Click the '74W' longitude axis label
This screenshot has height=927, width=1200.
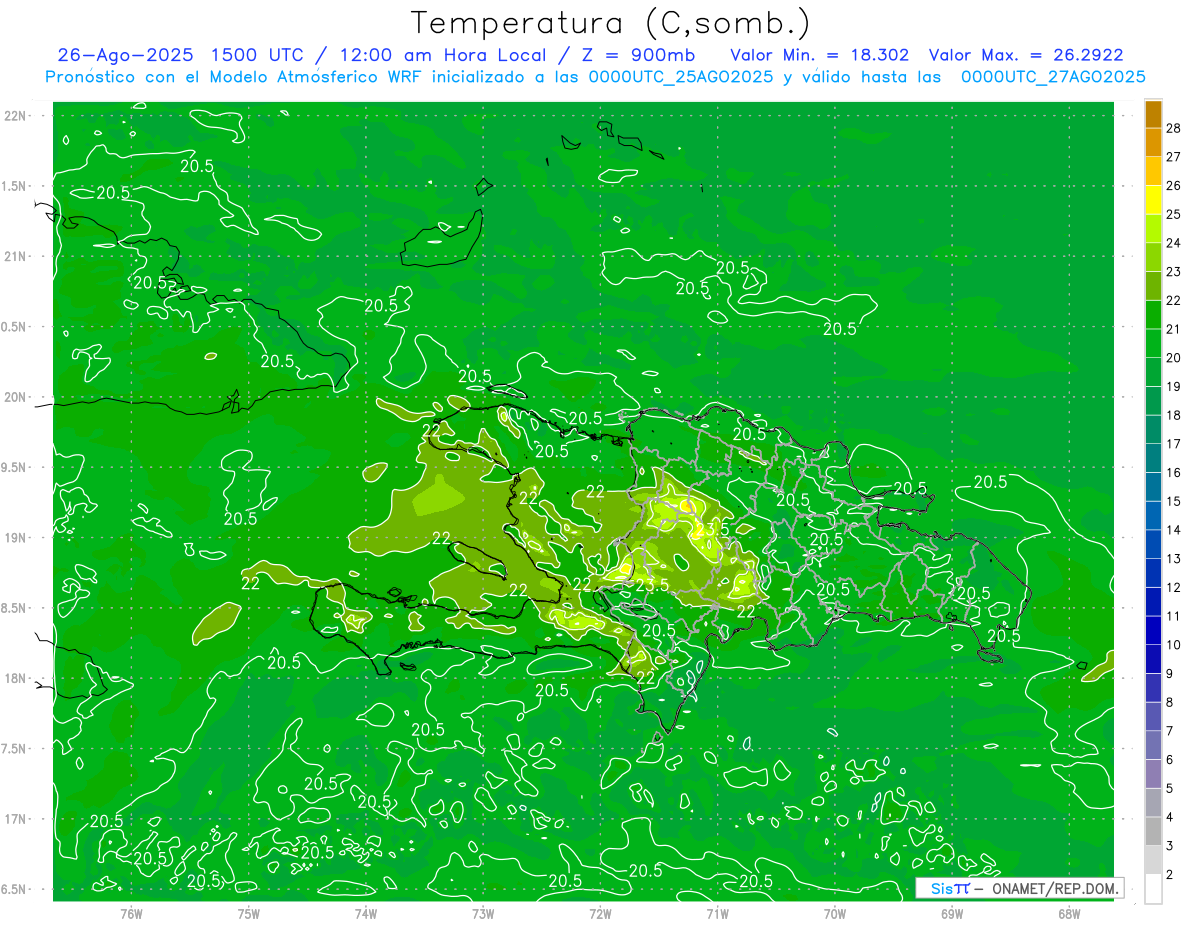[366, 914]
